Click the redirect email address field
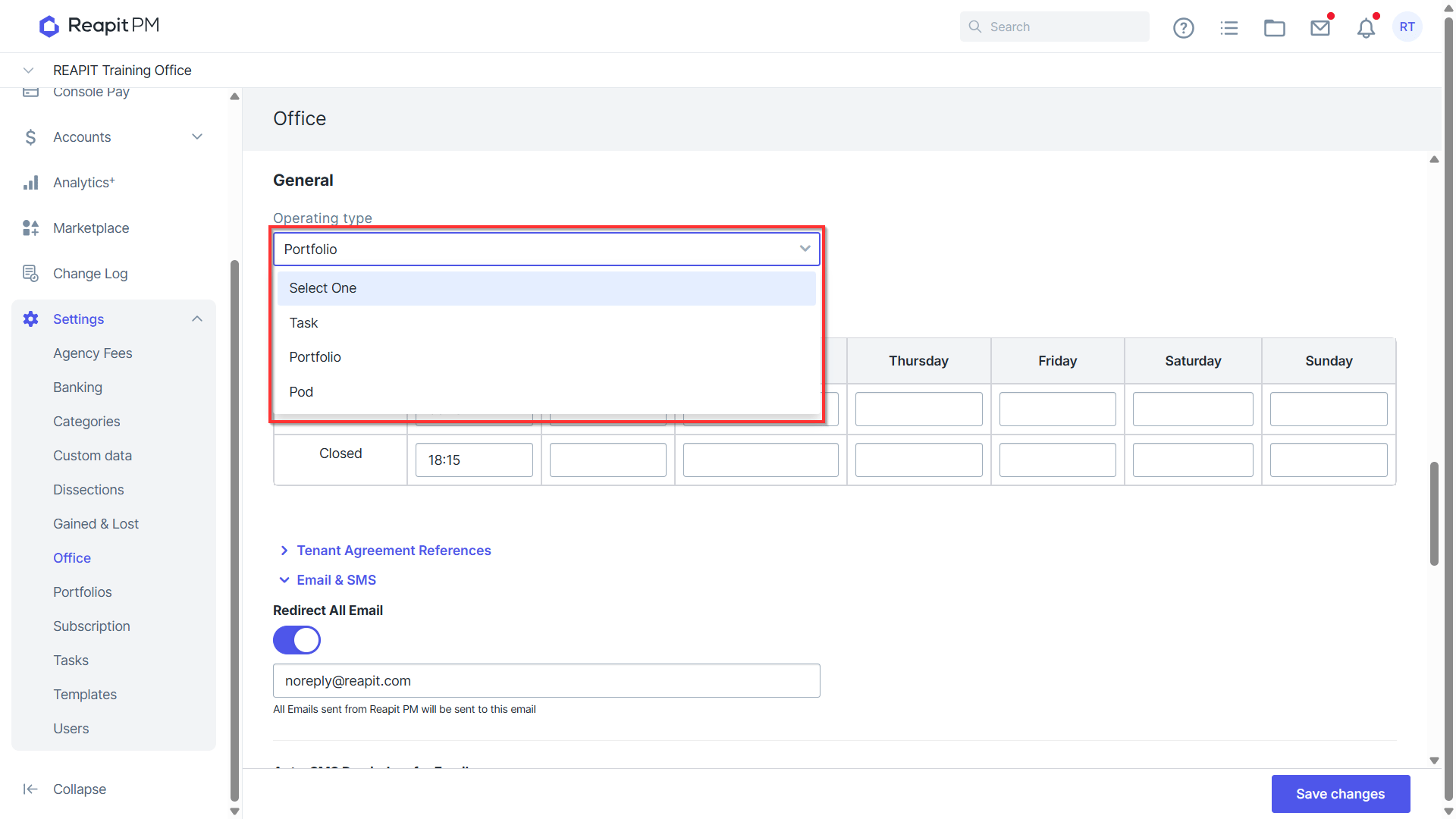1456x819 pixels. point(546,680)
